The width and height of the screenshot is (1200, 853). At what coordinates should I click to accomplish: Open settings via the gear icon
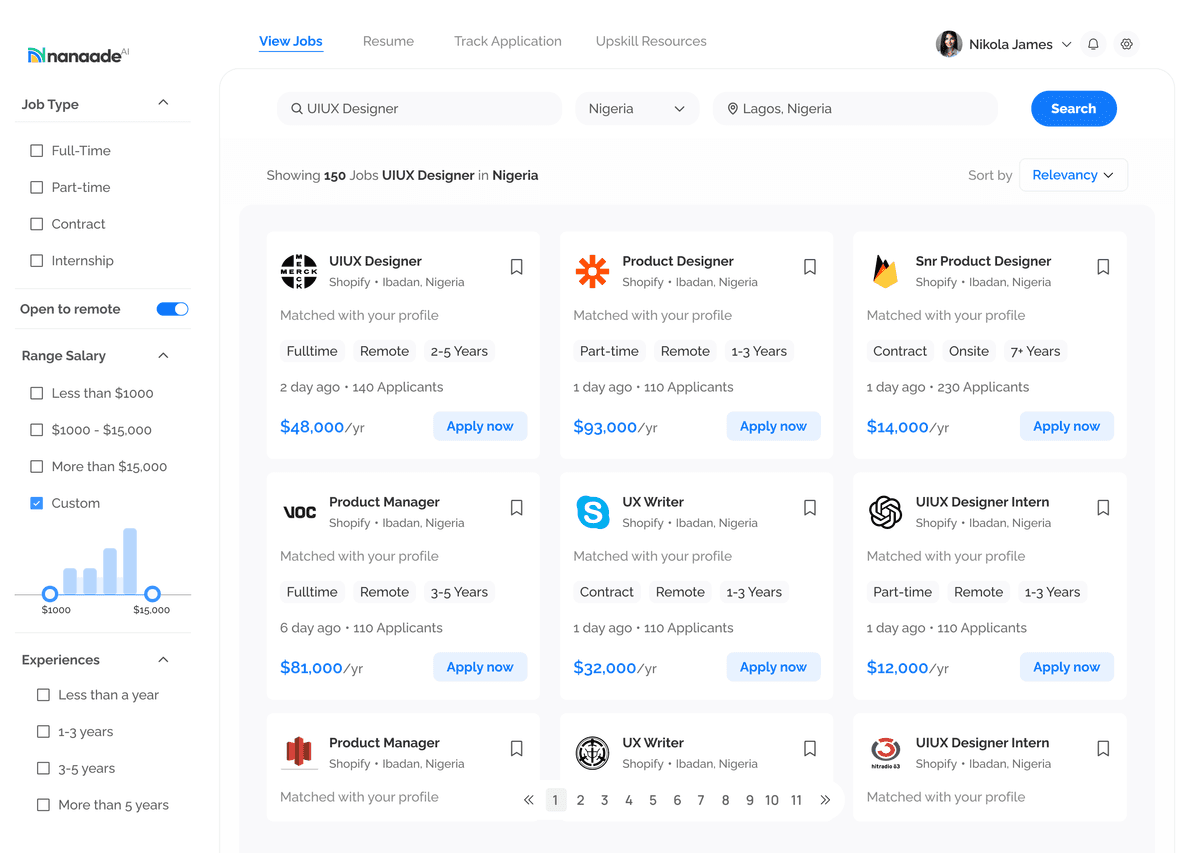coord(1127,44)
